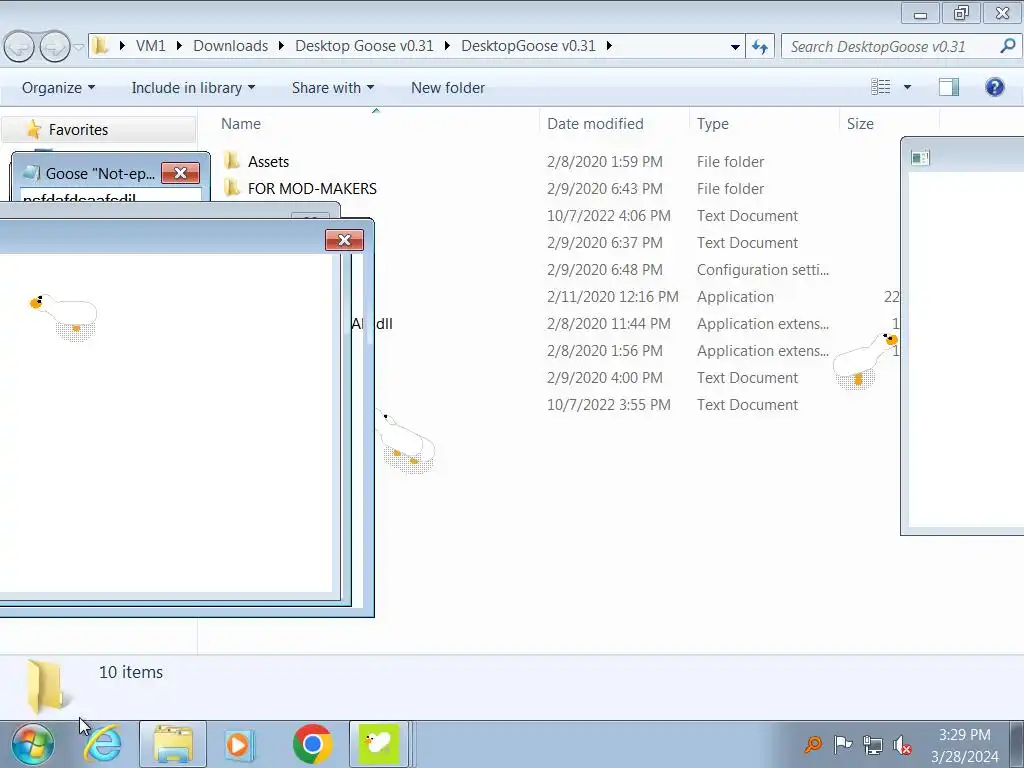
Task: Launch Internet Explorer from taskbar
Action: (x=103, y=744)
